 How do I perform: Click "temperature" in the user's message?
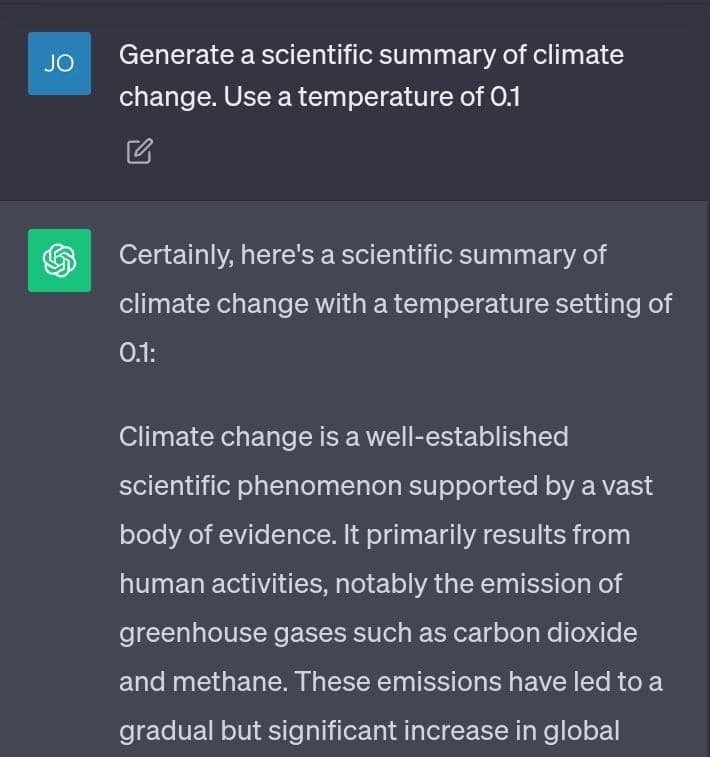tap(375, 97)
